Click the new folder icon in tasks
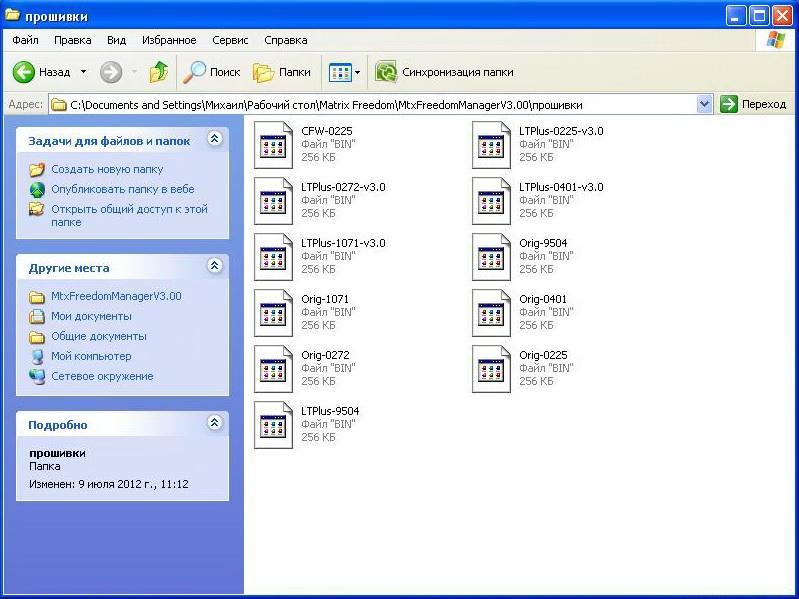This screenshot has height=599, width=799. pos(37,169)
